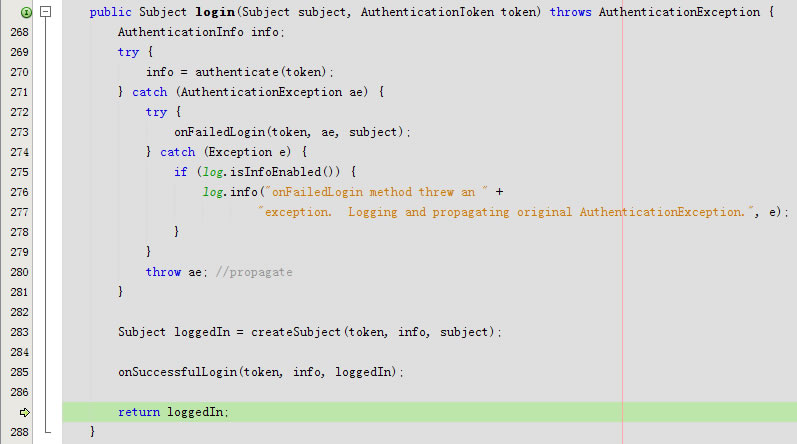Collapse the login method fold toggle

pos(45,11)
